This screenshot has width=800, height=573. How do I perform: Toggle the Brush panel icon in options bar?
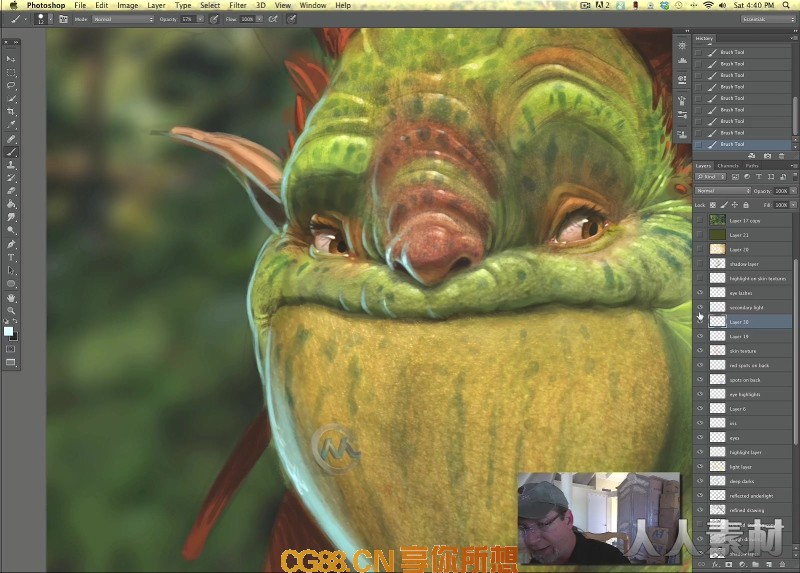click(x=63, y=19)
